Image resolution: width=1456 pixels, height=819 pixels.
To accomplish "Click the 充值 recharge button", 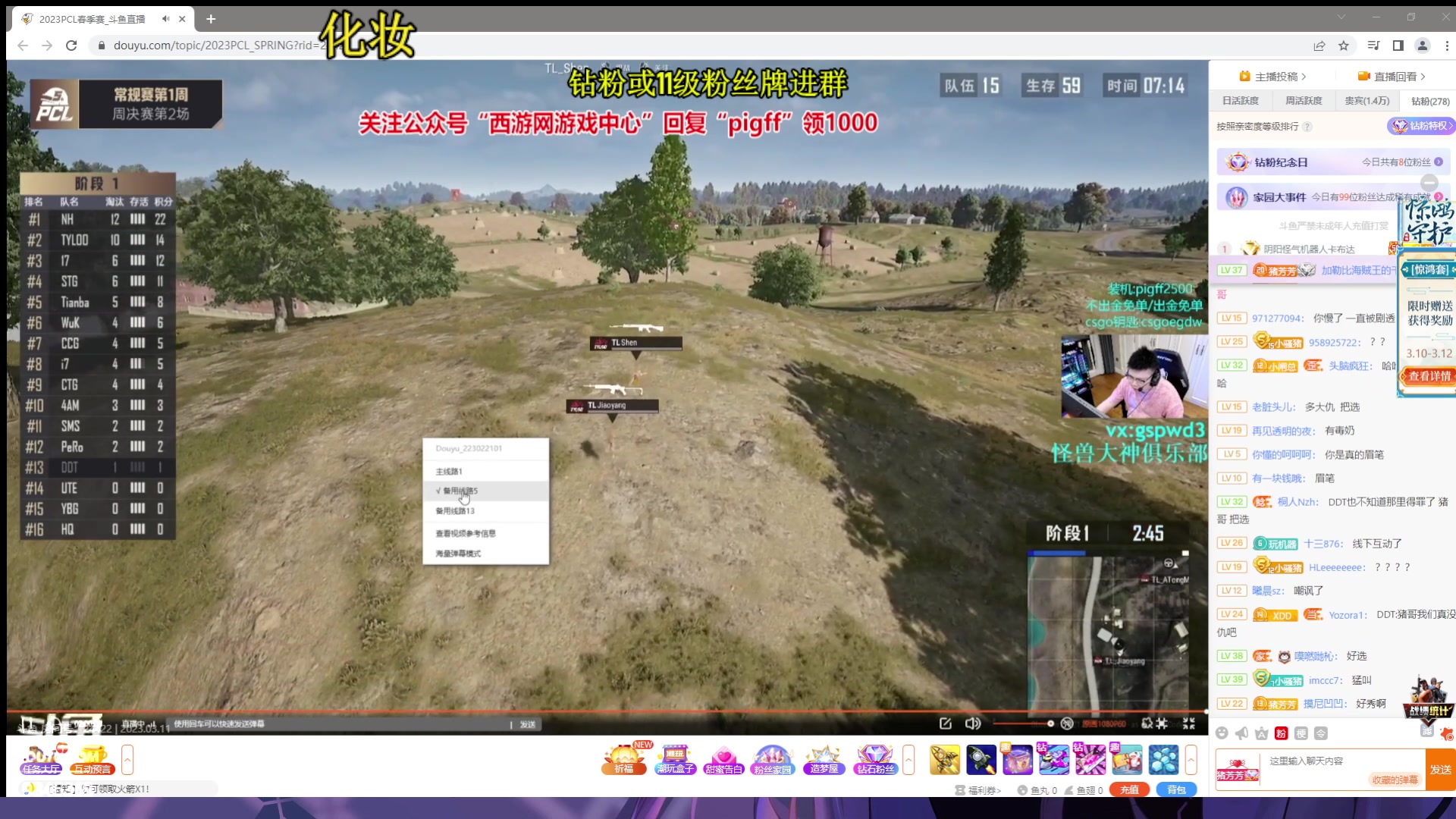I will pos(1129,790).
